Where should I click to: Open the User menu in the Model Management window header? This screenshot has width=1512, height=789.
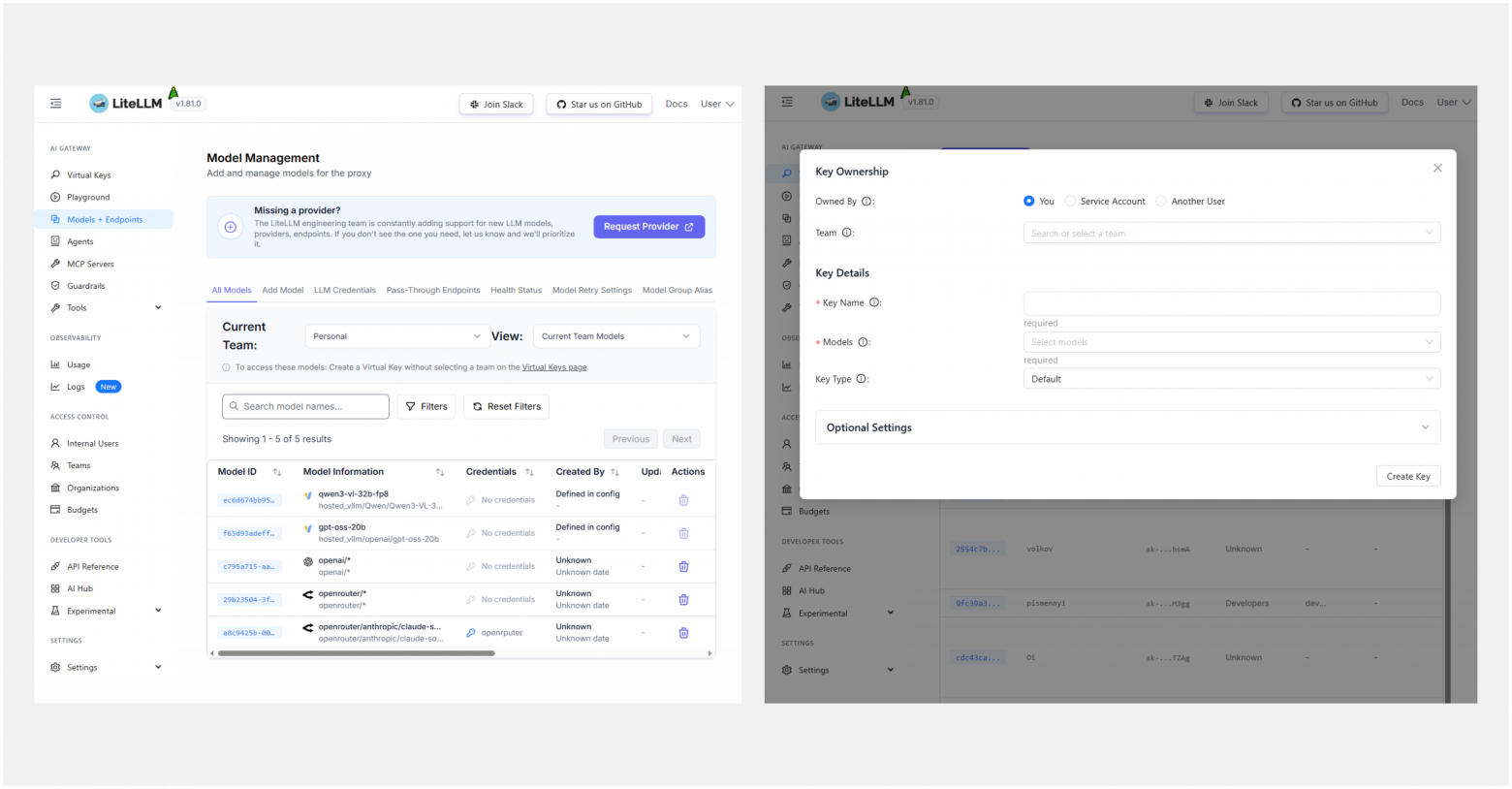pyautogui.click(x=717, y=104)
